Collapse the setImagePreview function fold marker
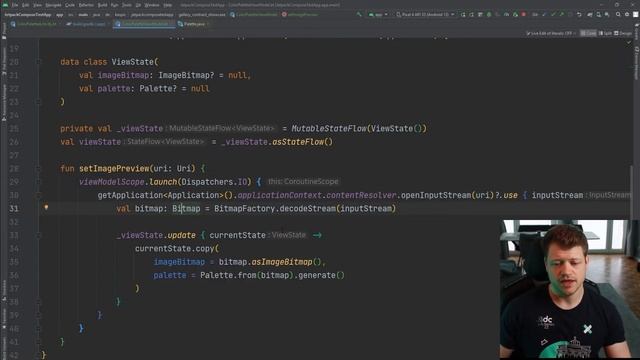Image resolution: width=640 pixels, height=360 pixels. coord(38,169)
